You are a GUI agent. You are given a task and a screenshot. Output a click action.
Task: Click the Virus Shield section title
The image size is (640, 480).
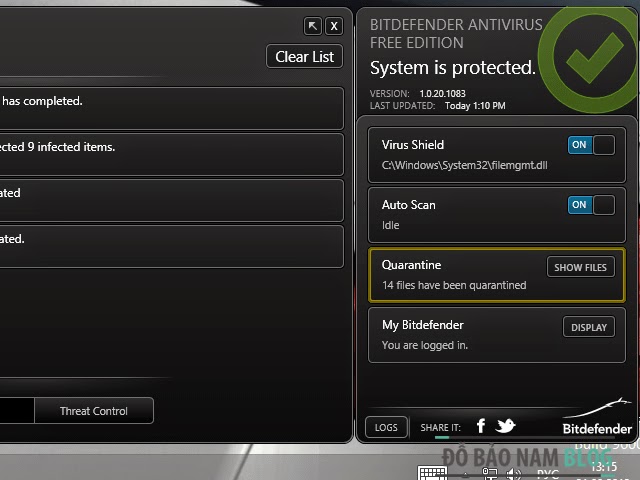pos(413,145)
